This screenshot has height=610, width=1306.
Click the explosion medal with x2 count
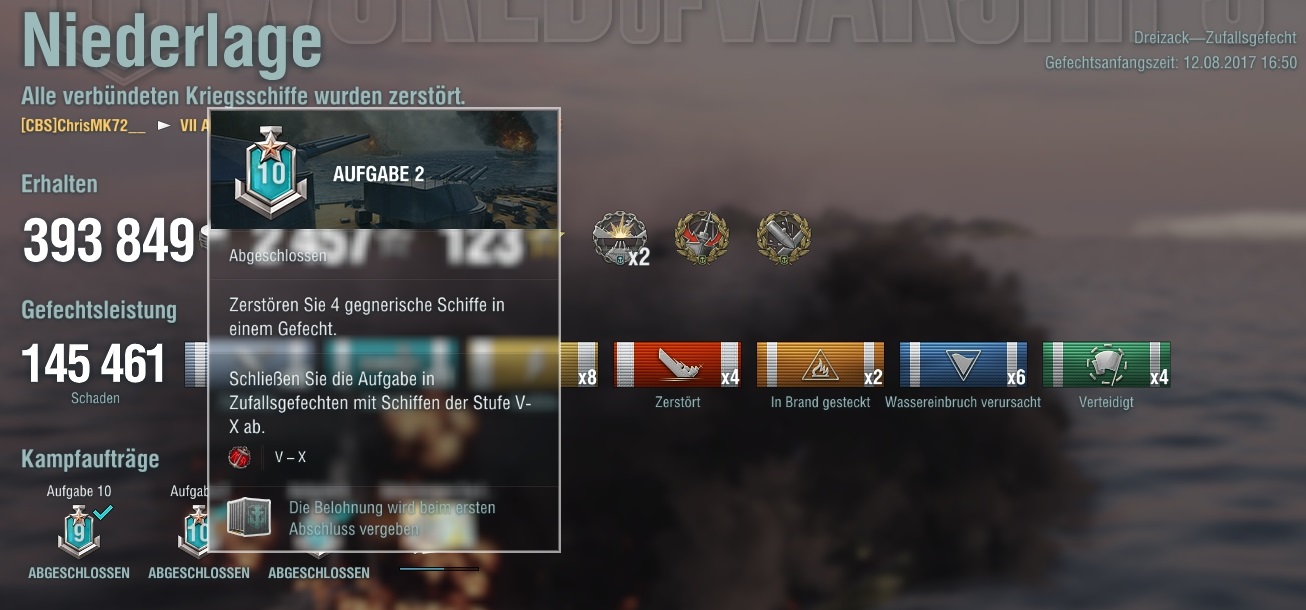(x=620, y=239)
